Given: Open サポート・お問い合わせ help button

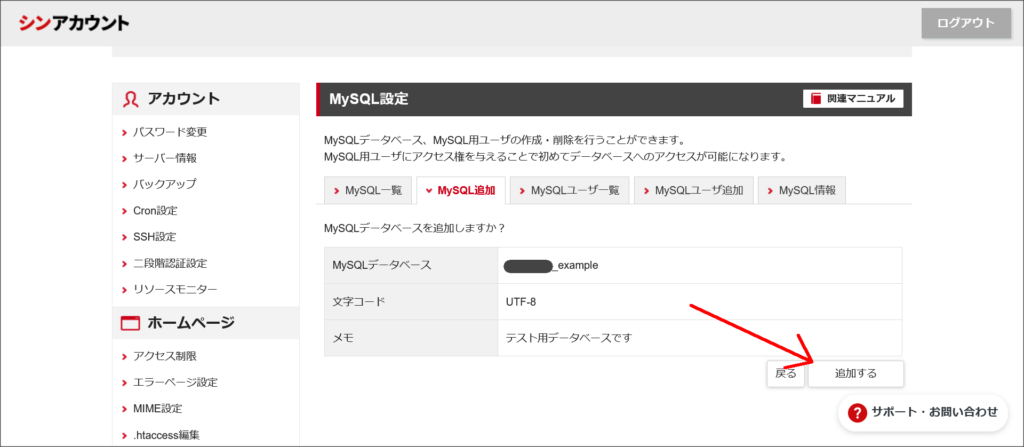Looking at the screenshot, I should click(x=923, y=412).
